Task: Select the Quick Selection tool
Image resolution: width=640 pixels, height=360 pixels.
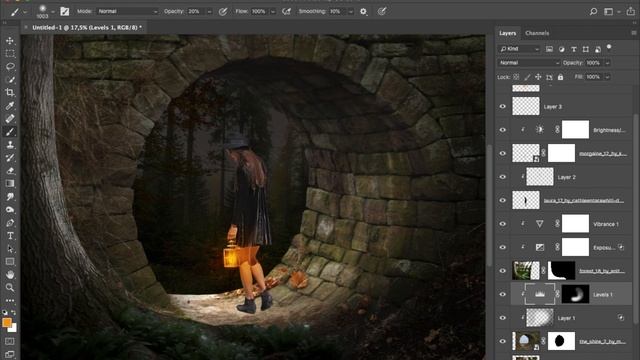Action: (10, 80)
